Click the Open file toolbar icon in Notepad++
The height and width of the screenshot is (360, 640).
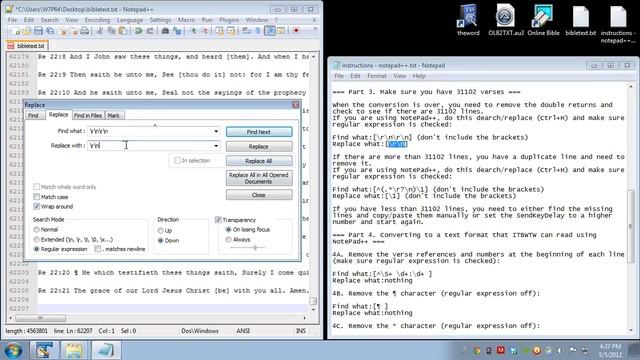27,31
